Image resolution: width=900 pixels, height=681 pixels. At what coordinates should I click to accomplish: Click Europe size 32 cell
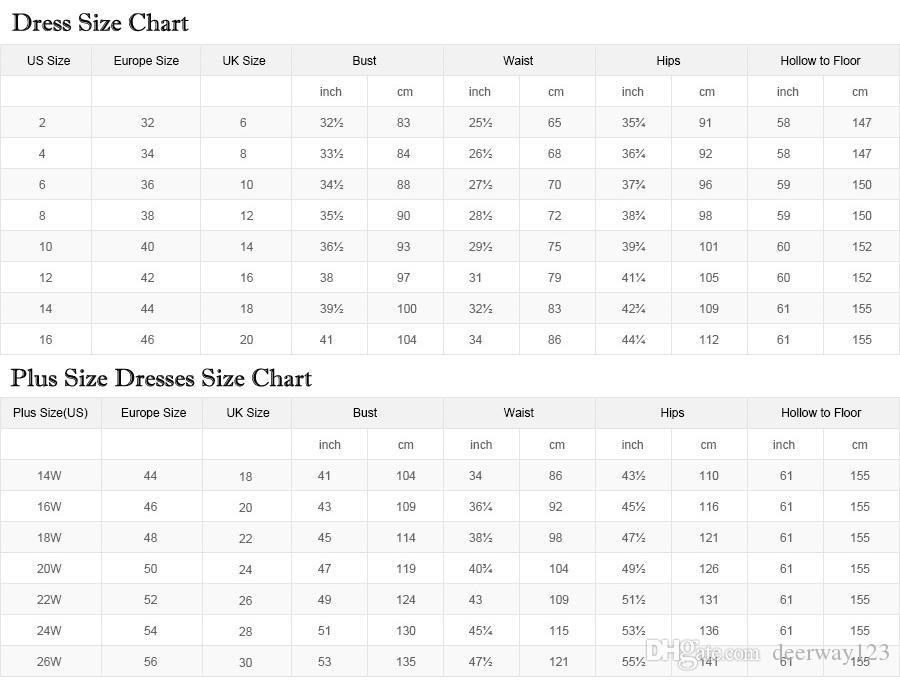[147, 123]
